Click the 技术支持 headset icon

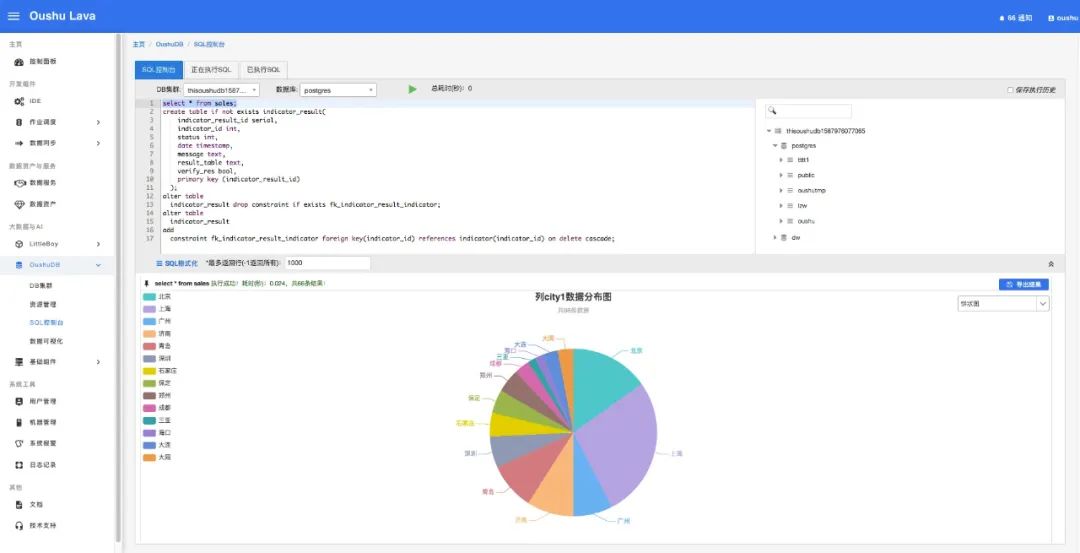point(20,526)
